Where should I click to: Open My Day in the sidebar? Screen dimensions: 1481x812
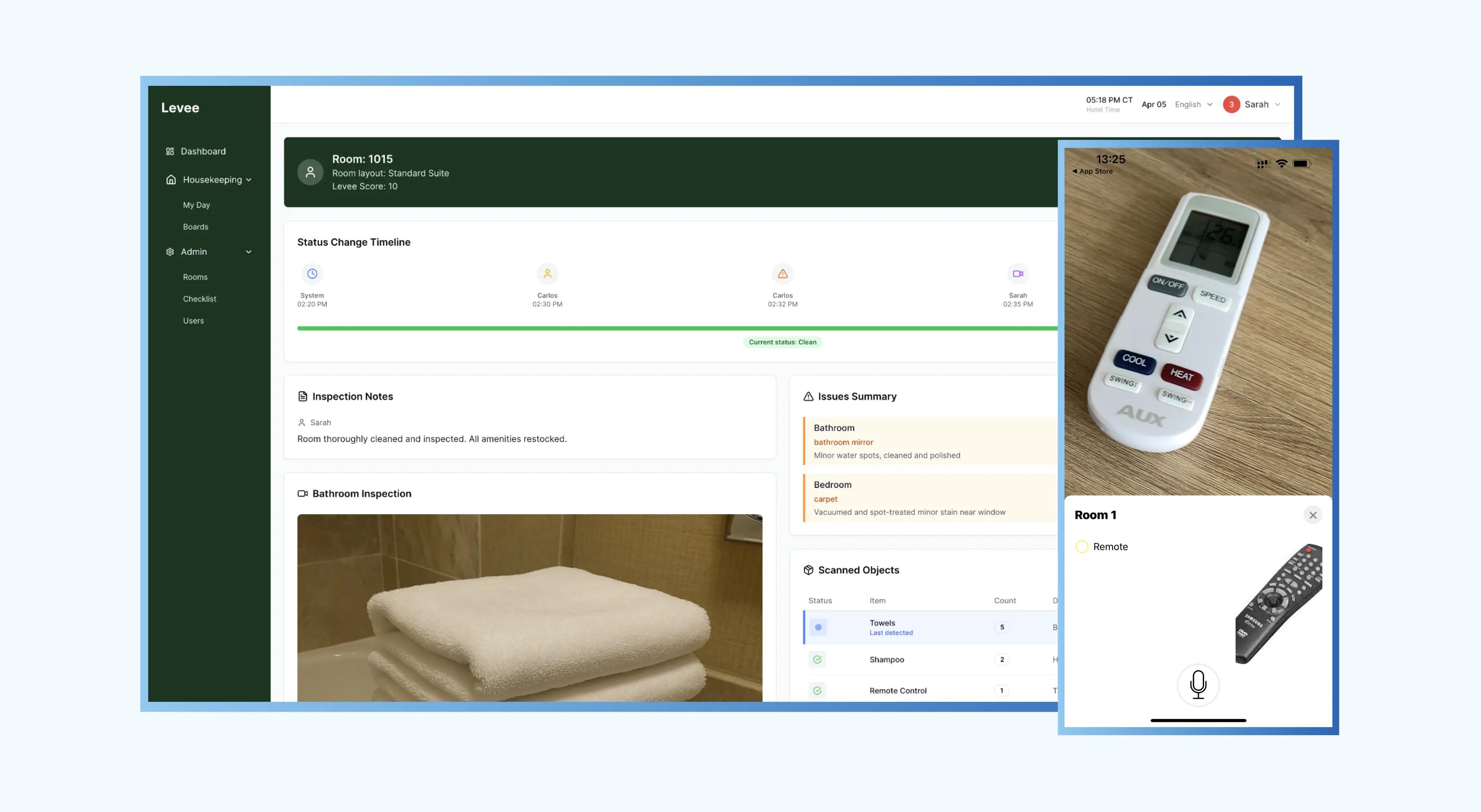click(196, 204)
